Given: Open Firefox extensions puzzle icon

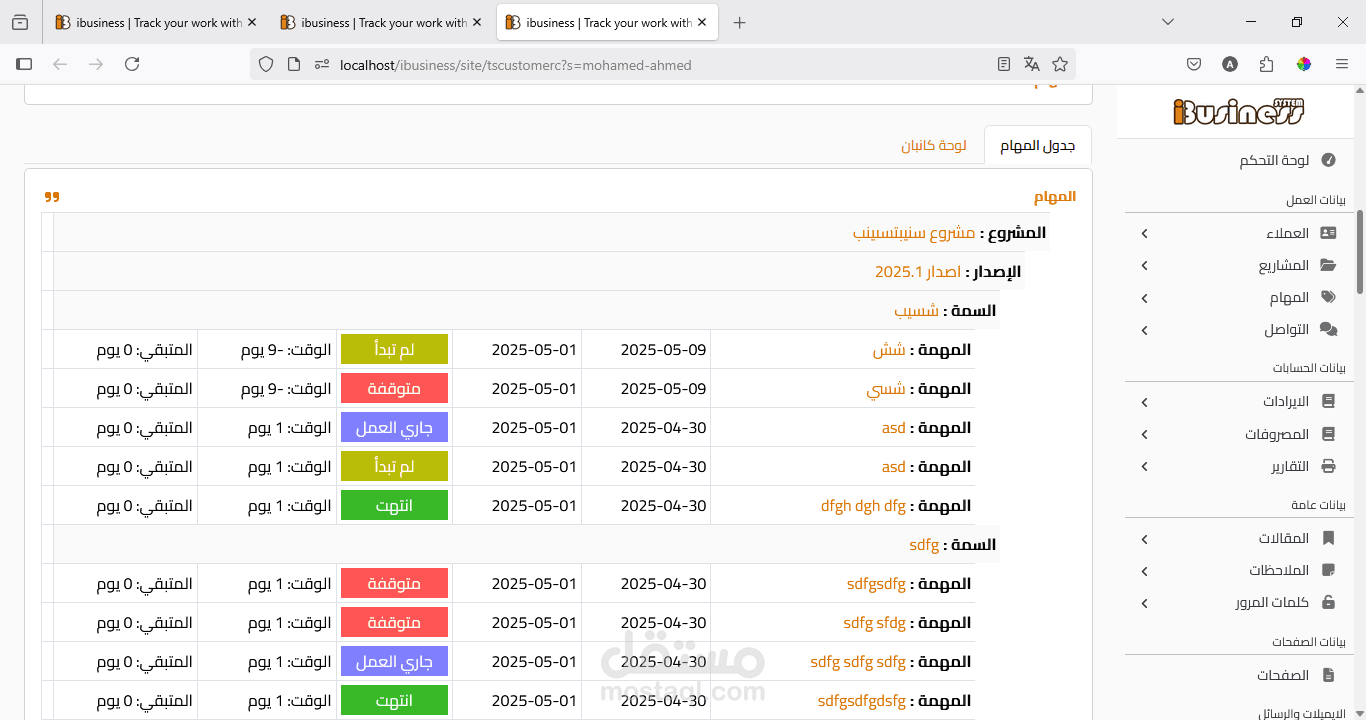Looking at the screenshot, I should pos(1267,64).
